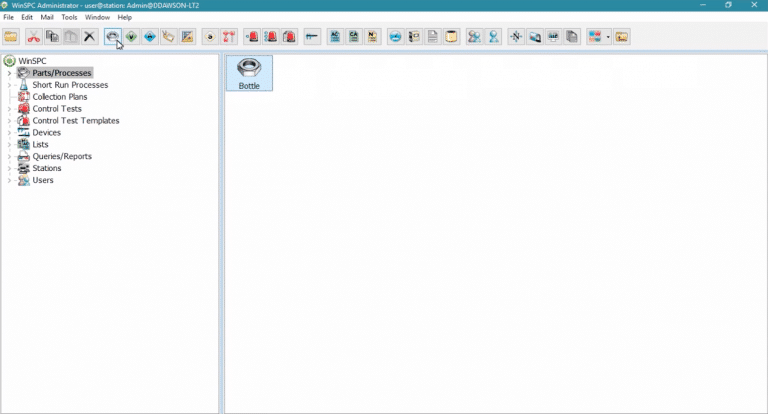Click the Copy icon next to scissors
768x414 pixels.
(52, 37)
